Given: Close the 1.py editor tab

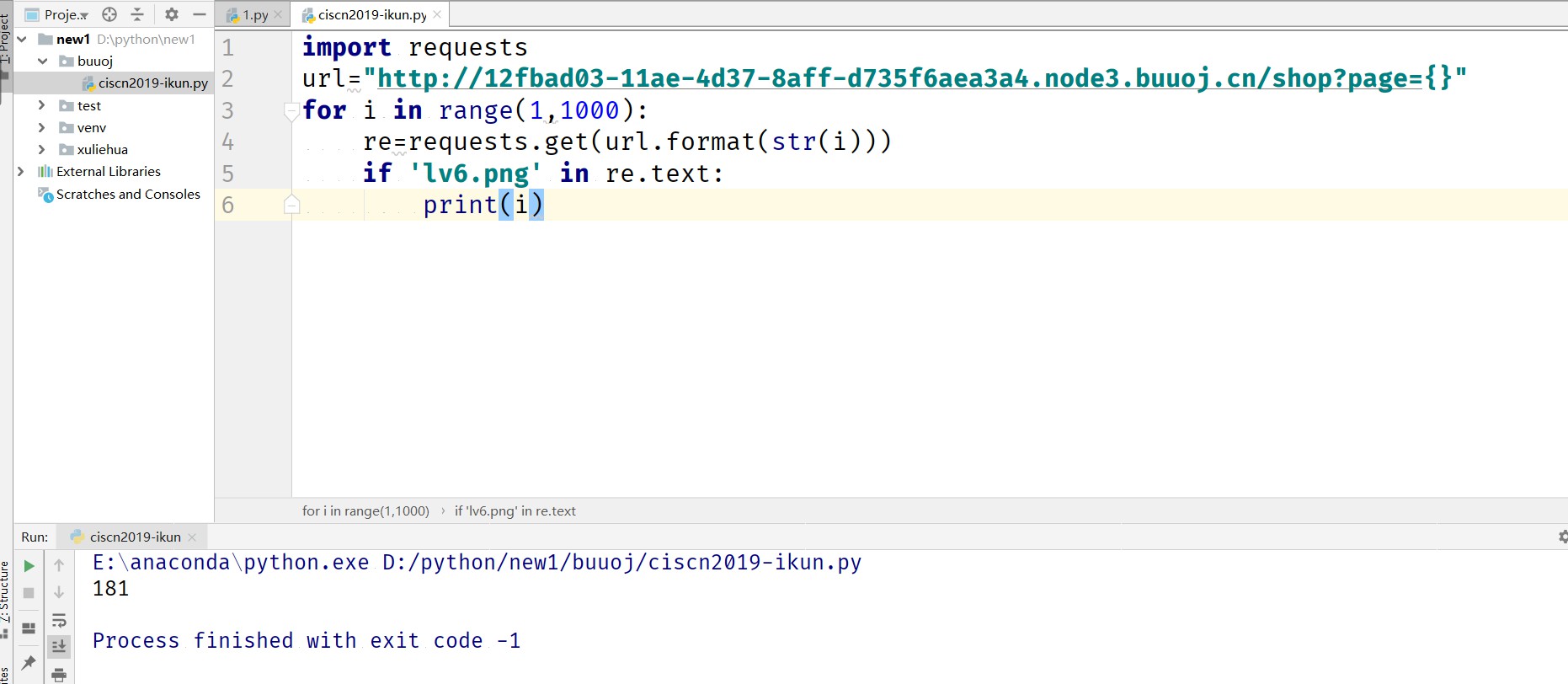Looking at the screenshot, I should click(x=278, y=14).
